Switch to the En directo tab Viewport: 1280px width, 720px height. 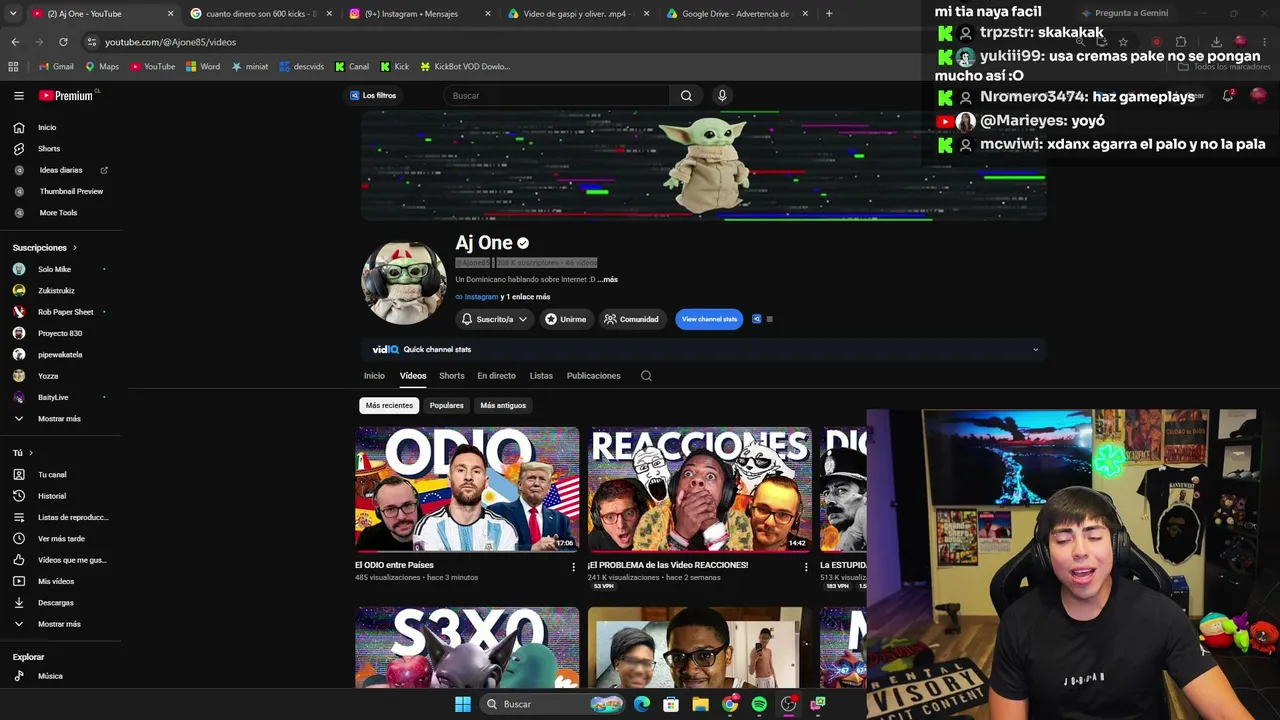tap(496, 376)
